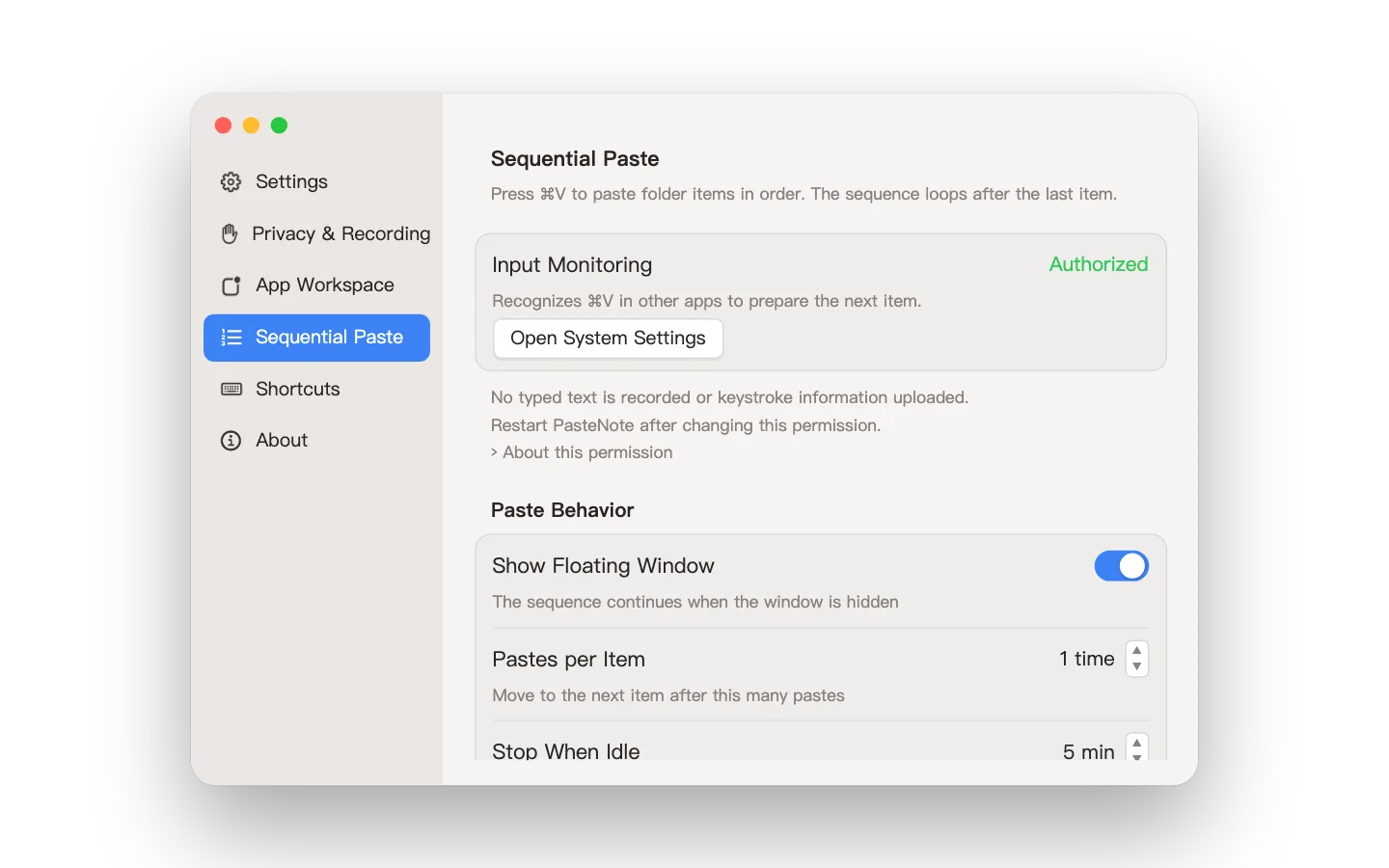This screenshot has height=868, width=1389.
Task: Click the 5 min idle value
Action: pos(1088,751)
